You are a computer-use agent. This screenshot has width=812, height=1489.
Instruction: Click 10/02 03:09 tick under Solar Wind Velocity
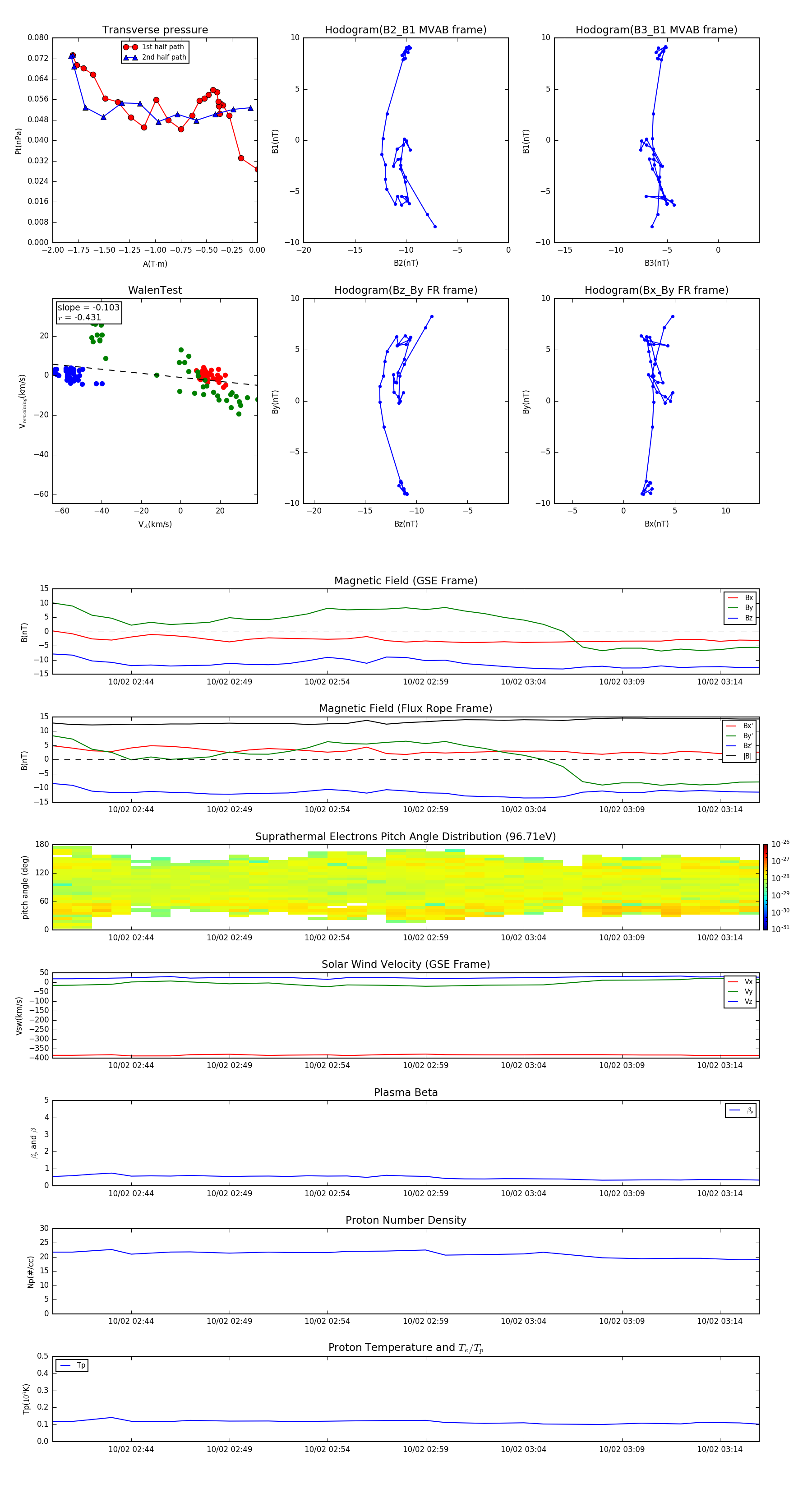coord(622,1065)
